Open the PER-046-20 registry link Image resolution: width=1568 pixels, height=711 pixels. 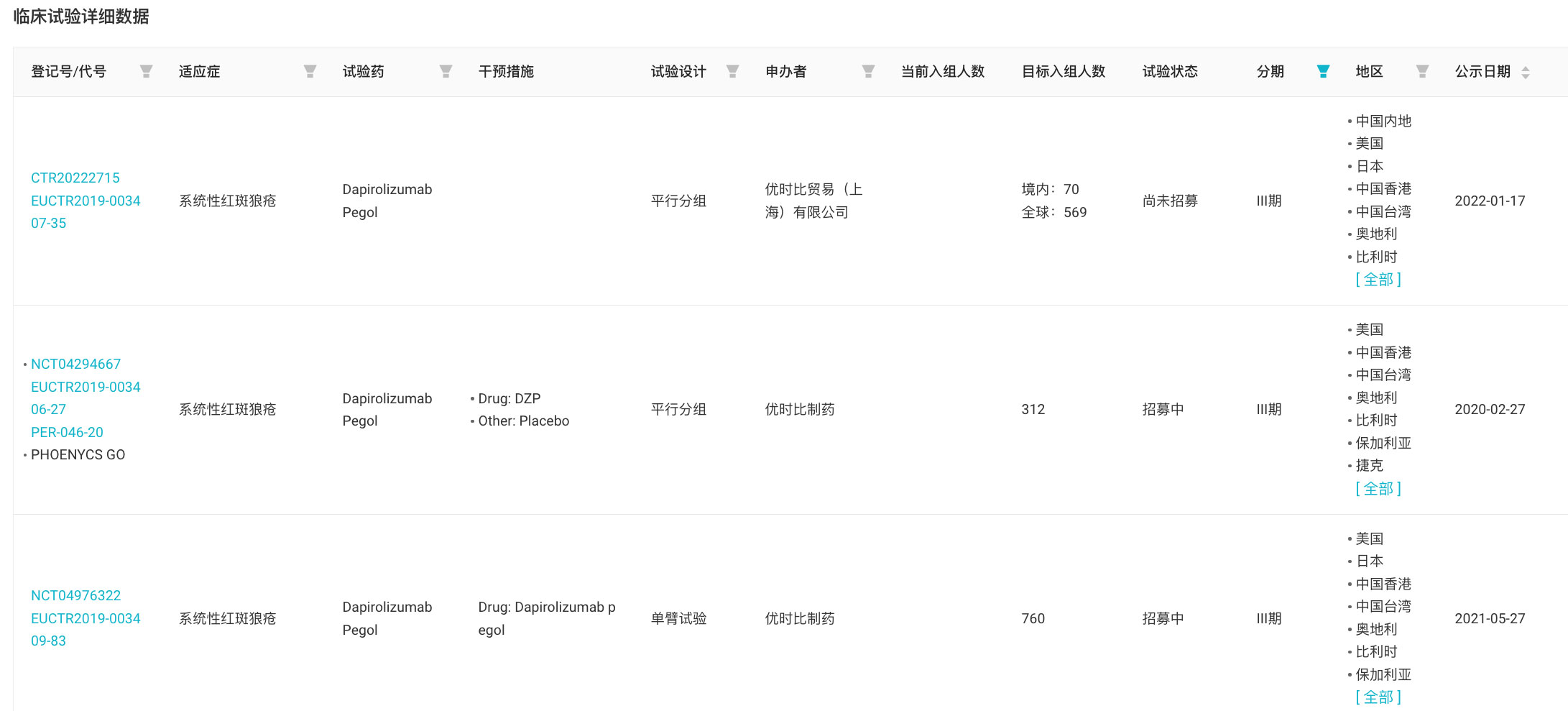(x=67, y=432)
